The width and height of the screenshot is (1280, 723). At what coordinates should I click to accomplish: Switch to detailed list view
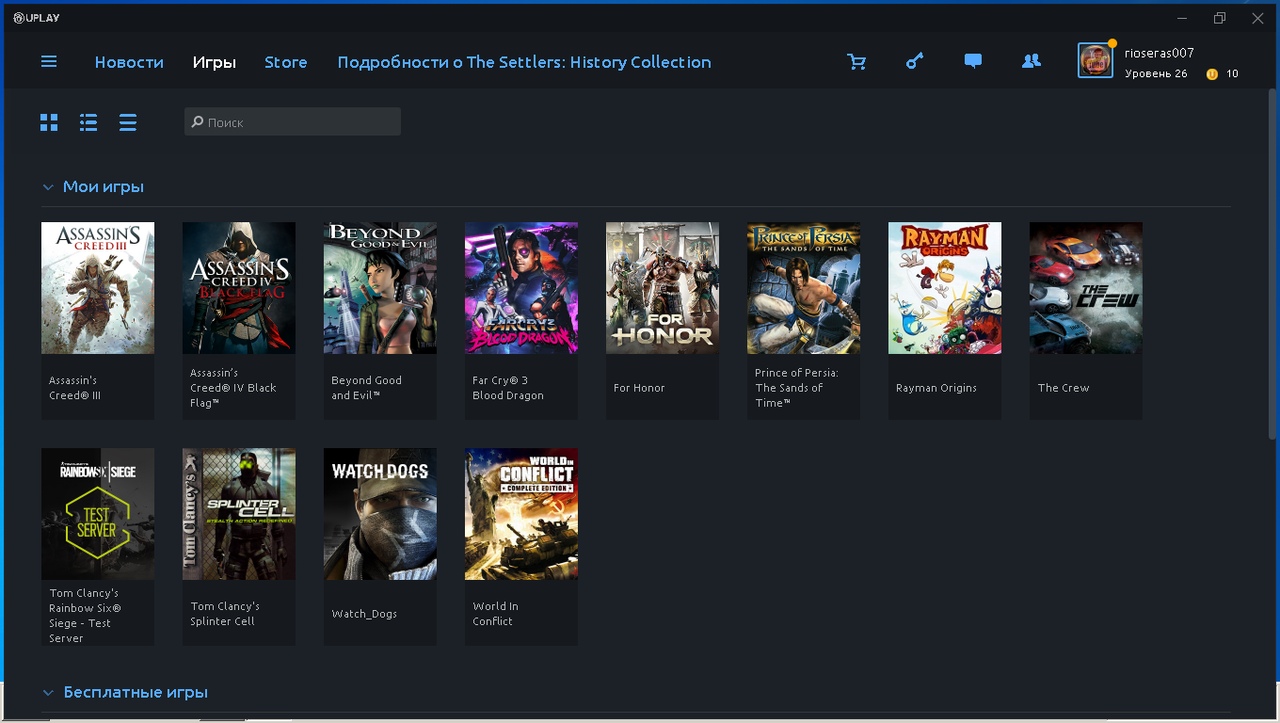pyautogui.click(x=89, y=123)
